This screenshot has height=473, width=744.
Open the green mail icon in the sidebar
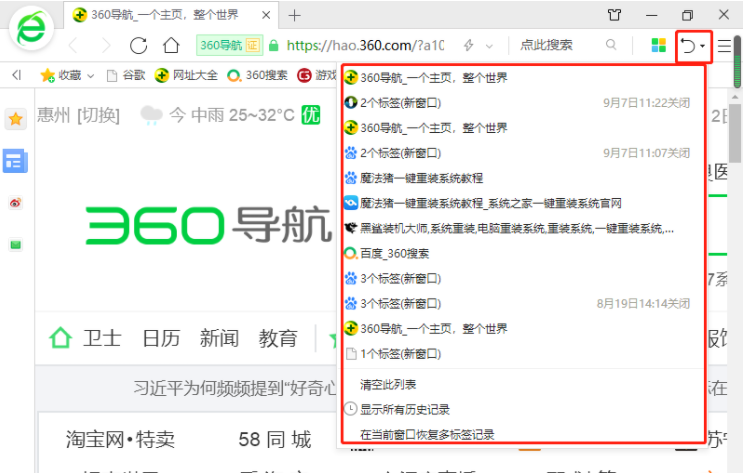(x=15, y=244)
